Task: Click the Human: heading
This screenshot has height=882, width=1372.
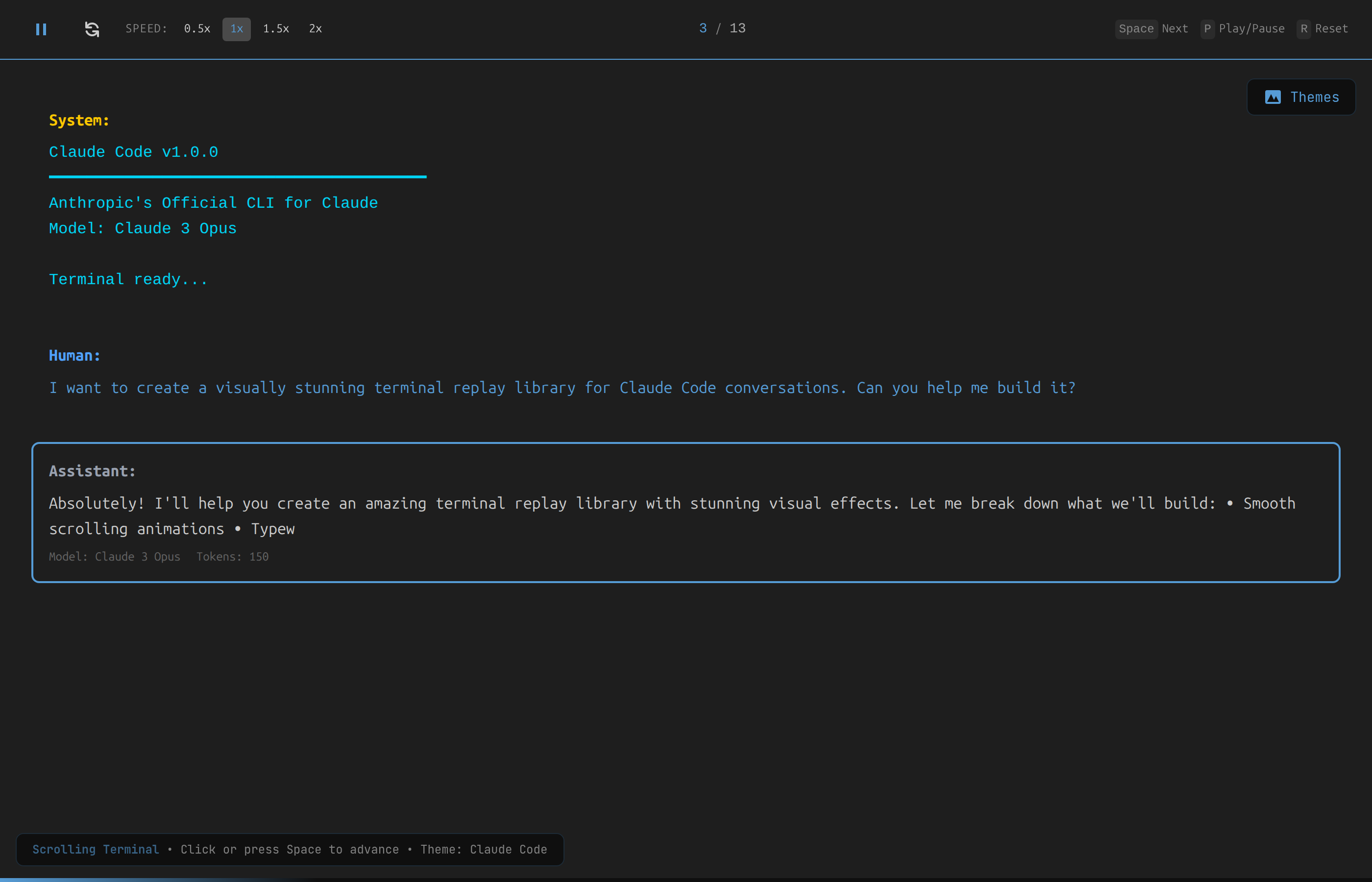Action: (x=74, y=356)
